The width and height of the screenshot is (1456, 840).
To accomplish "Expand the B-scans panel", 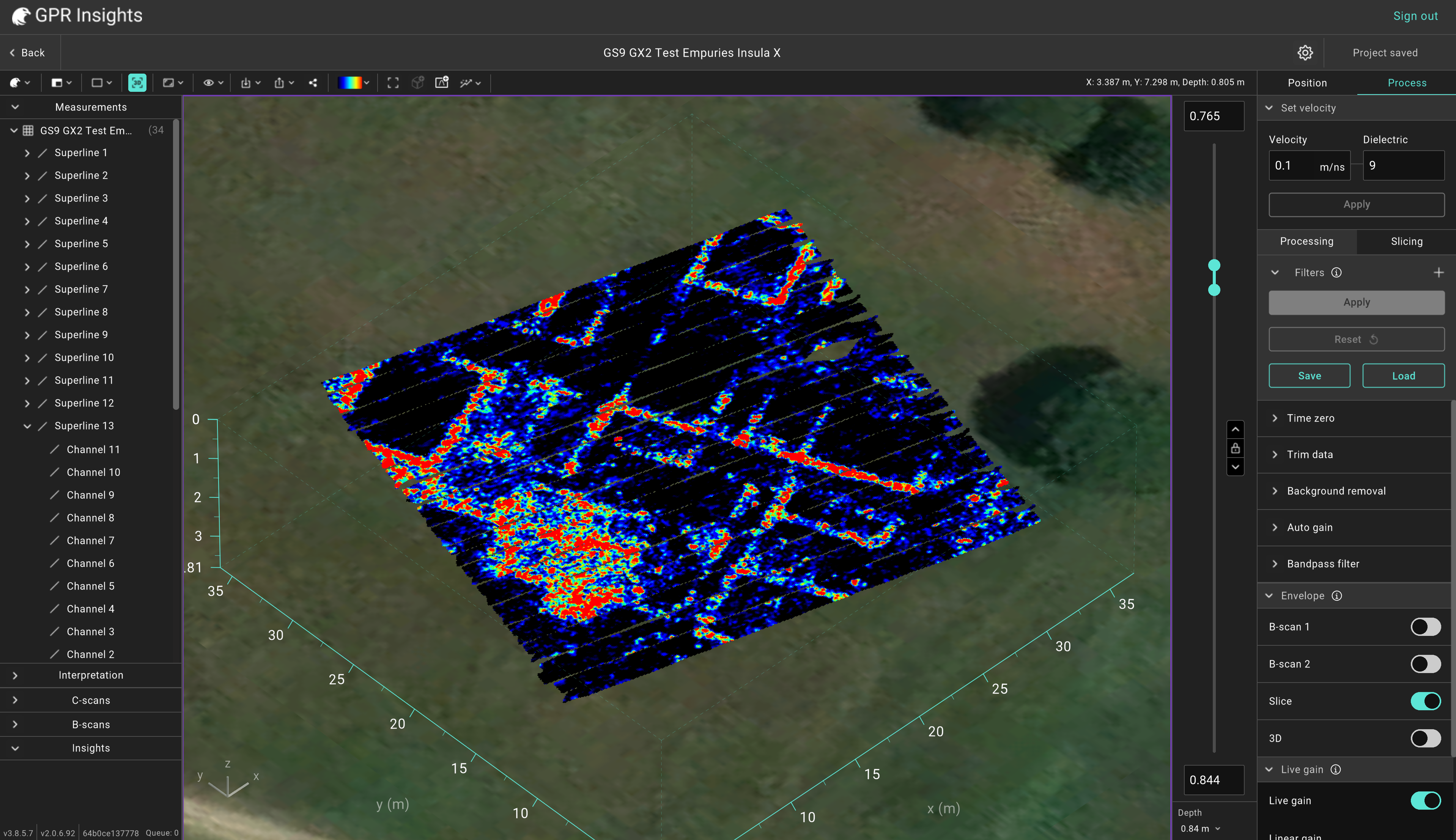I will click(x=15, y=724).
